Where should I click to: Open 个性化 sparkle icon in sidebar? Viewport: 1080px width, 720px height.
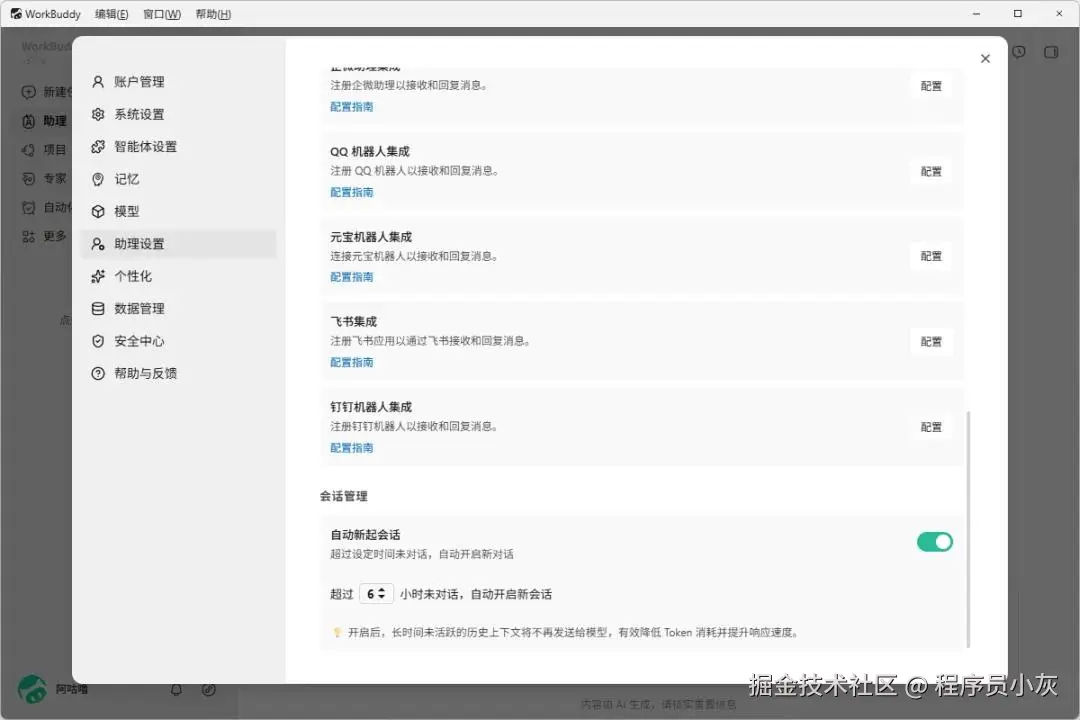98,276
